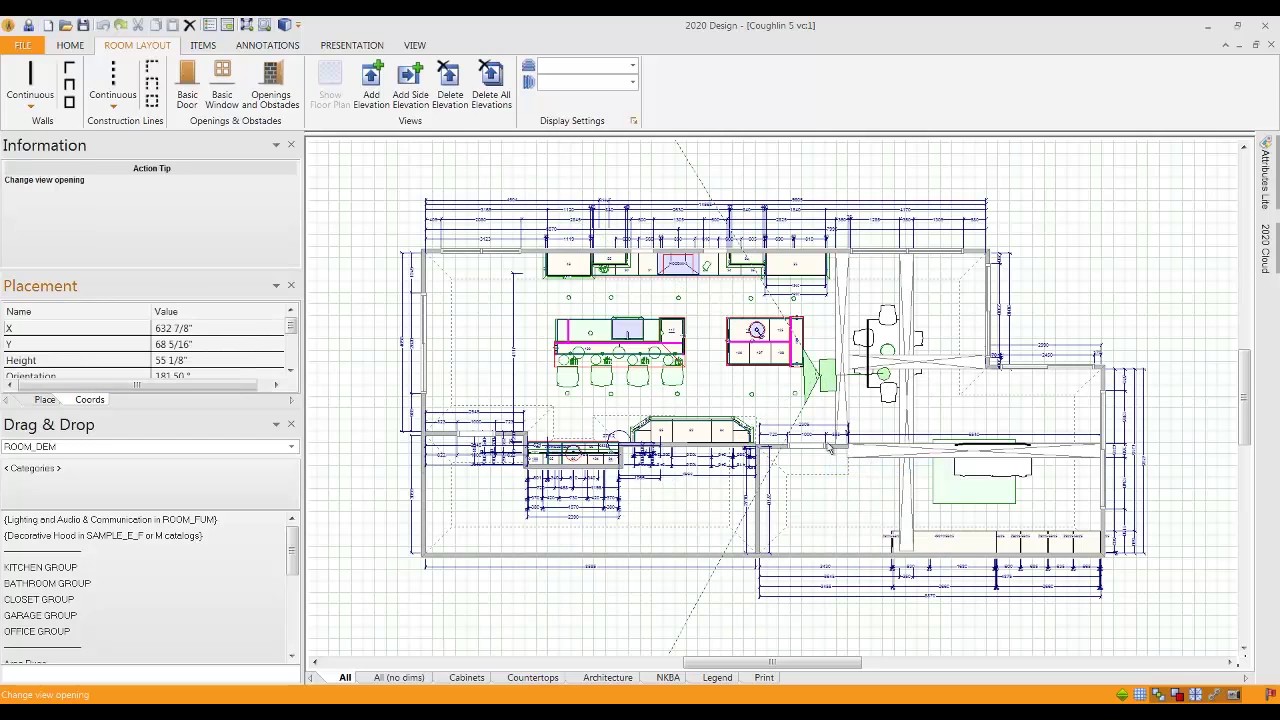This screenshot has width=1280, height=720.
Task: Toggle the chain link icon in status bar
Action: 1214,695
